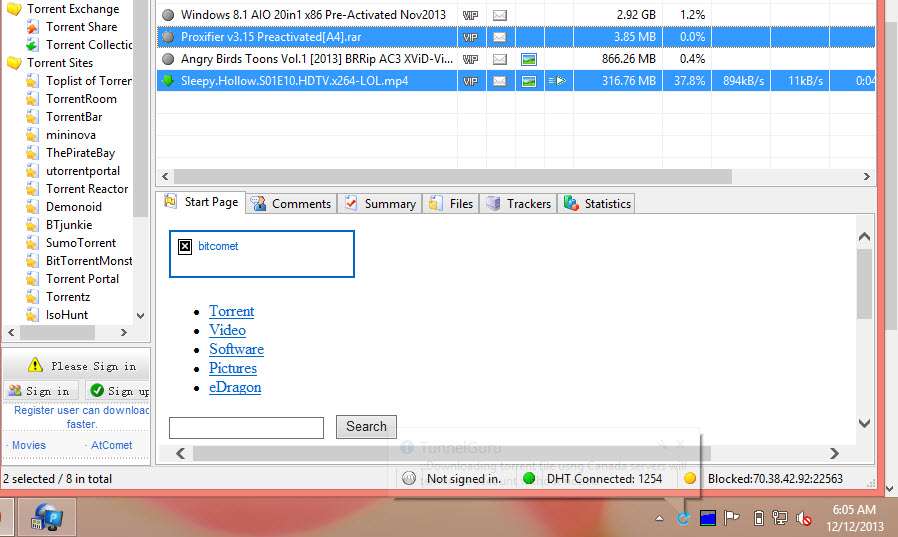Open the Summary tab
Screen dimensions: 898x537
coord(380,204)
